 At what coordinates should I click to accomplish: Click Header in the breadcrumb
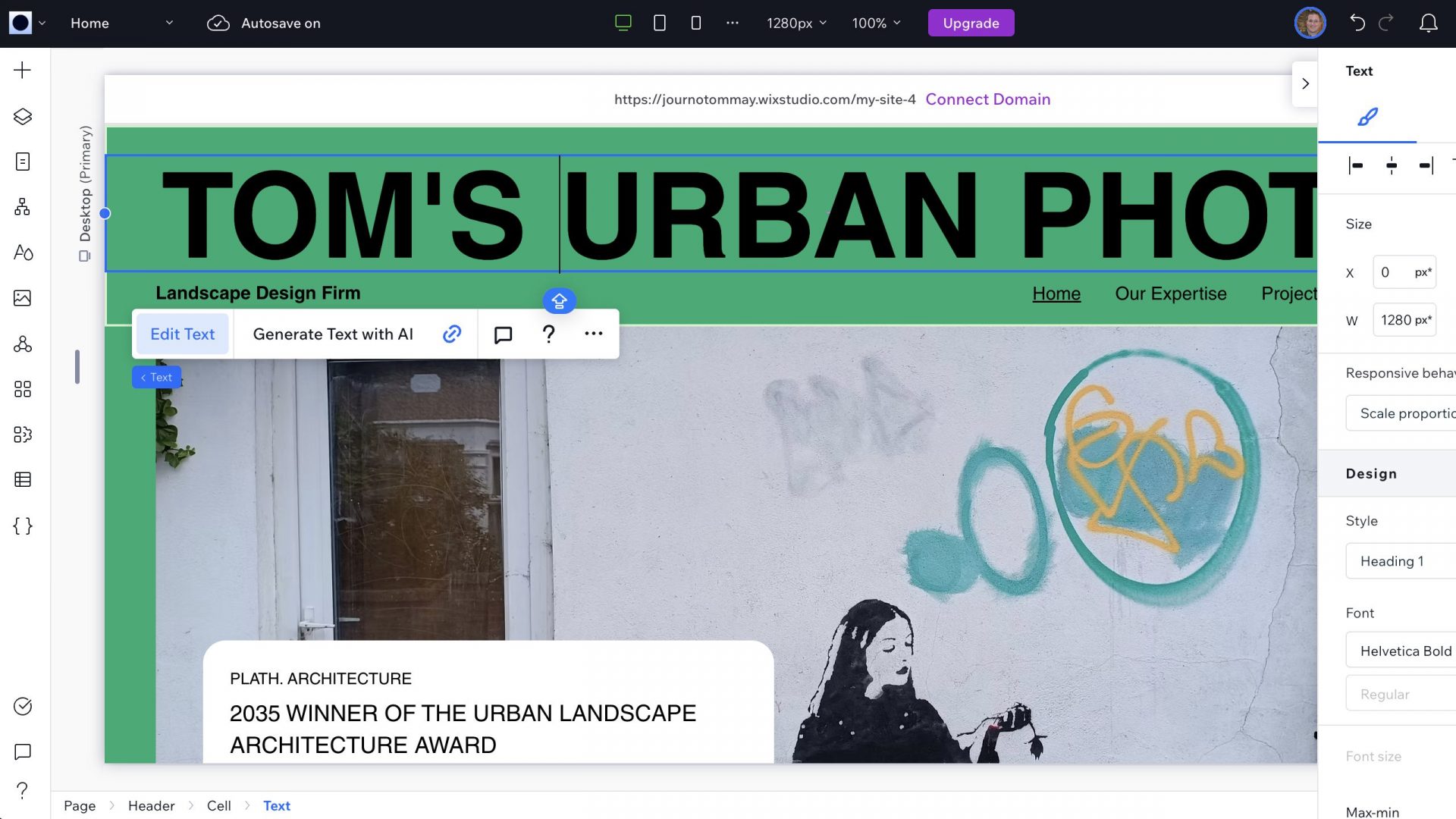coord(151,805)
